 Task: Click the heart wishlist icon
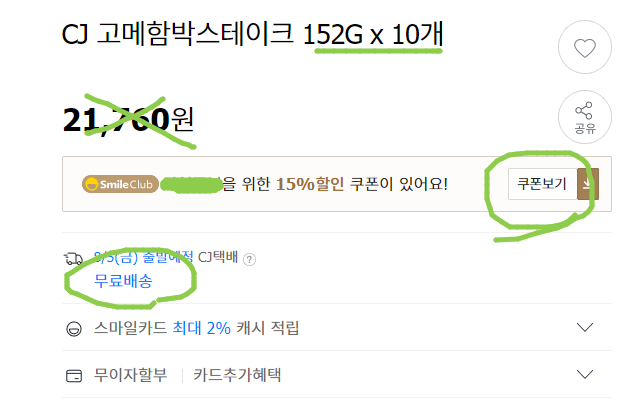(x=584, y=47)
